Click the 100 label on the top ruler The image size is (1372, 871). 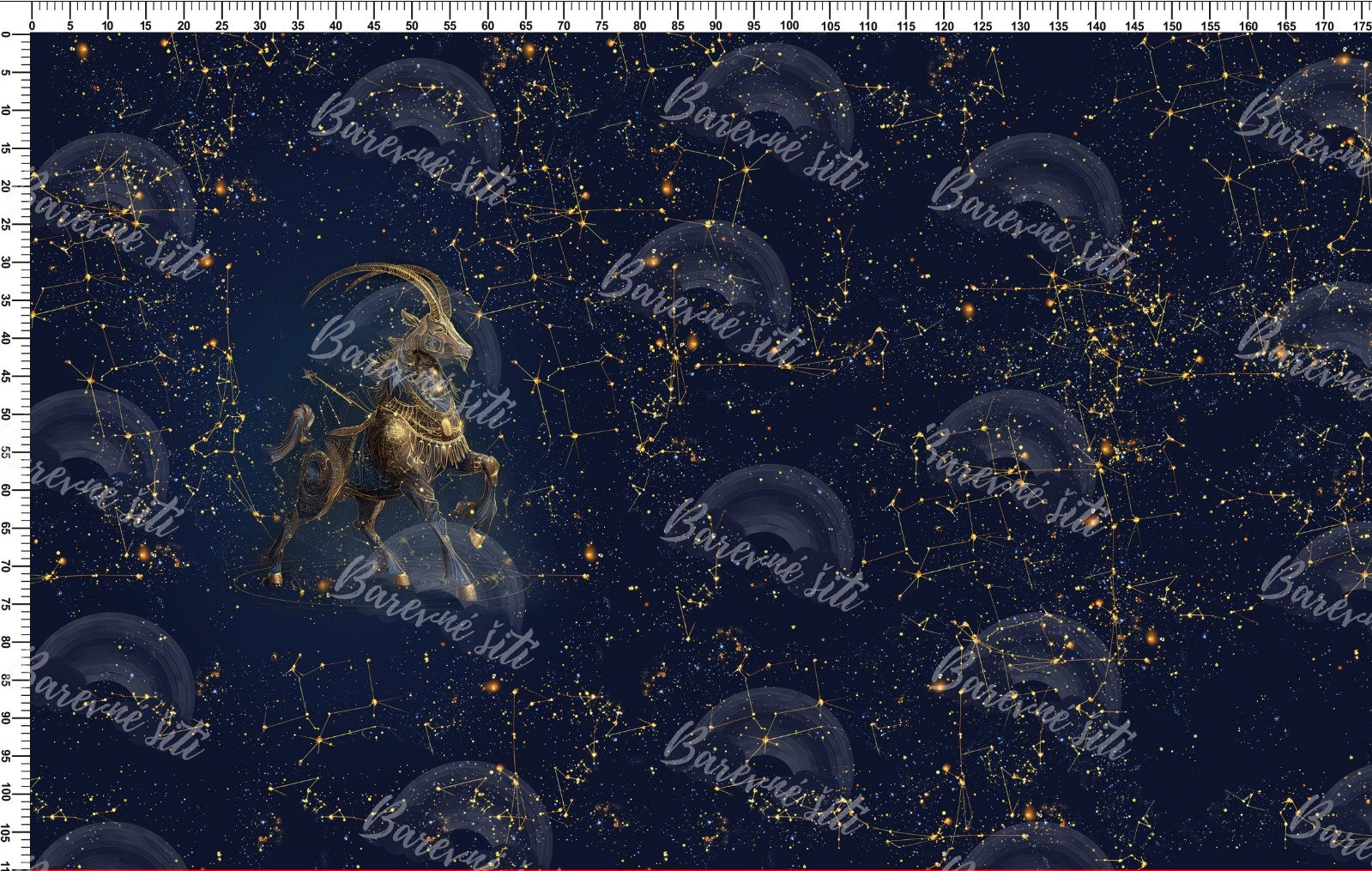click(790, 26)
